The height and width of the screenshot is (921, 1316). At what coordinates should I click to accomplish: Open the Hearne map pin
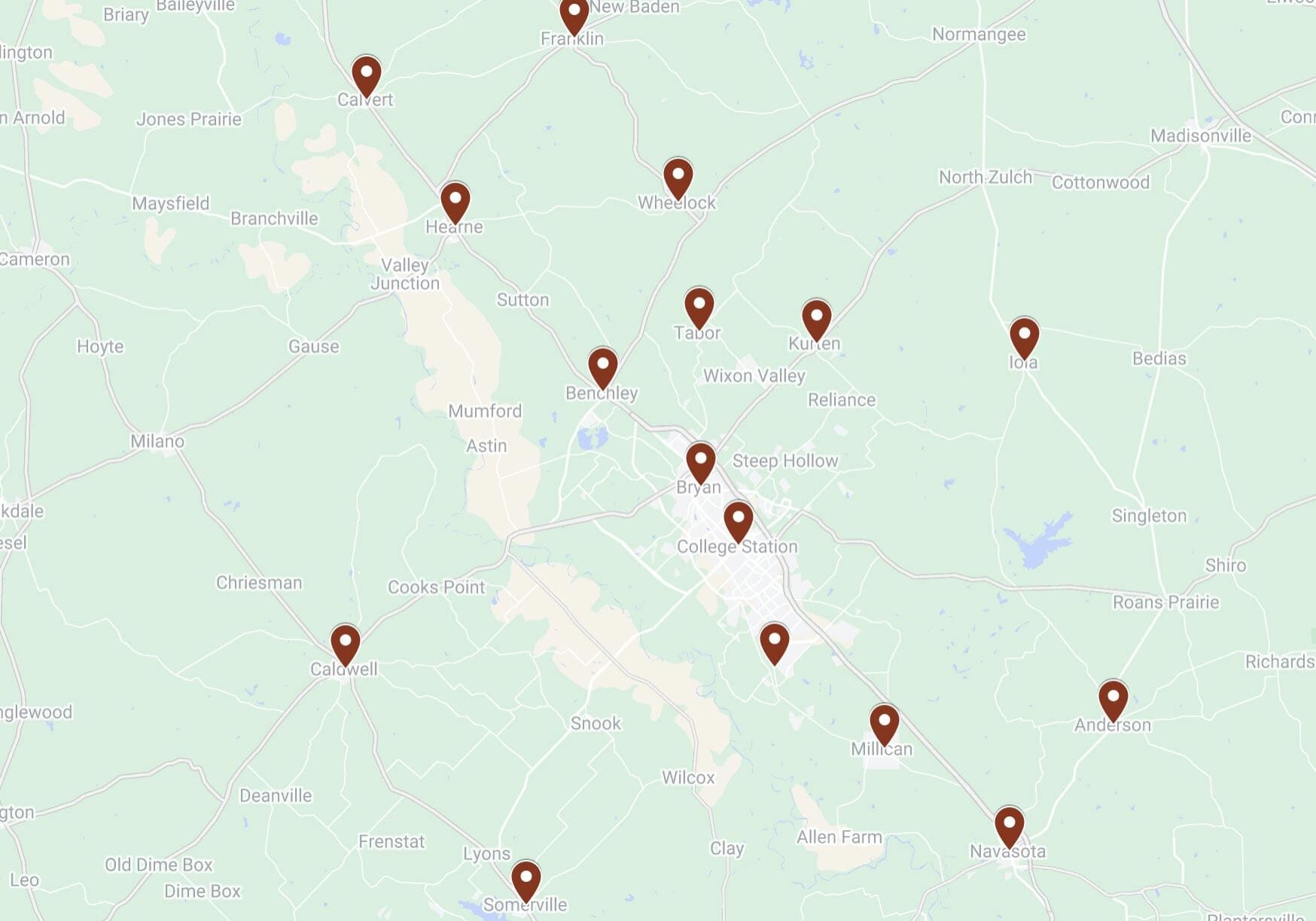(x=455, y=203)
